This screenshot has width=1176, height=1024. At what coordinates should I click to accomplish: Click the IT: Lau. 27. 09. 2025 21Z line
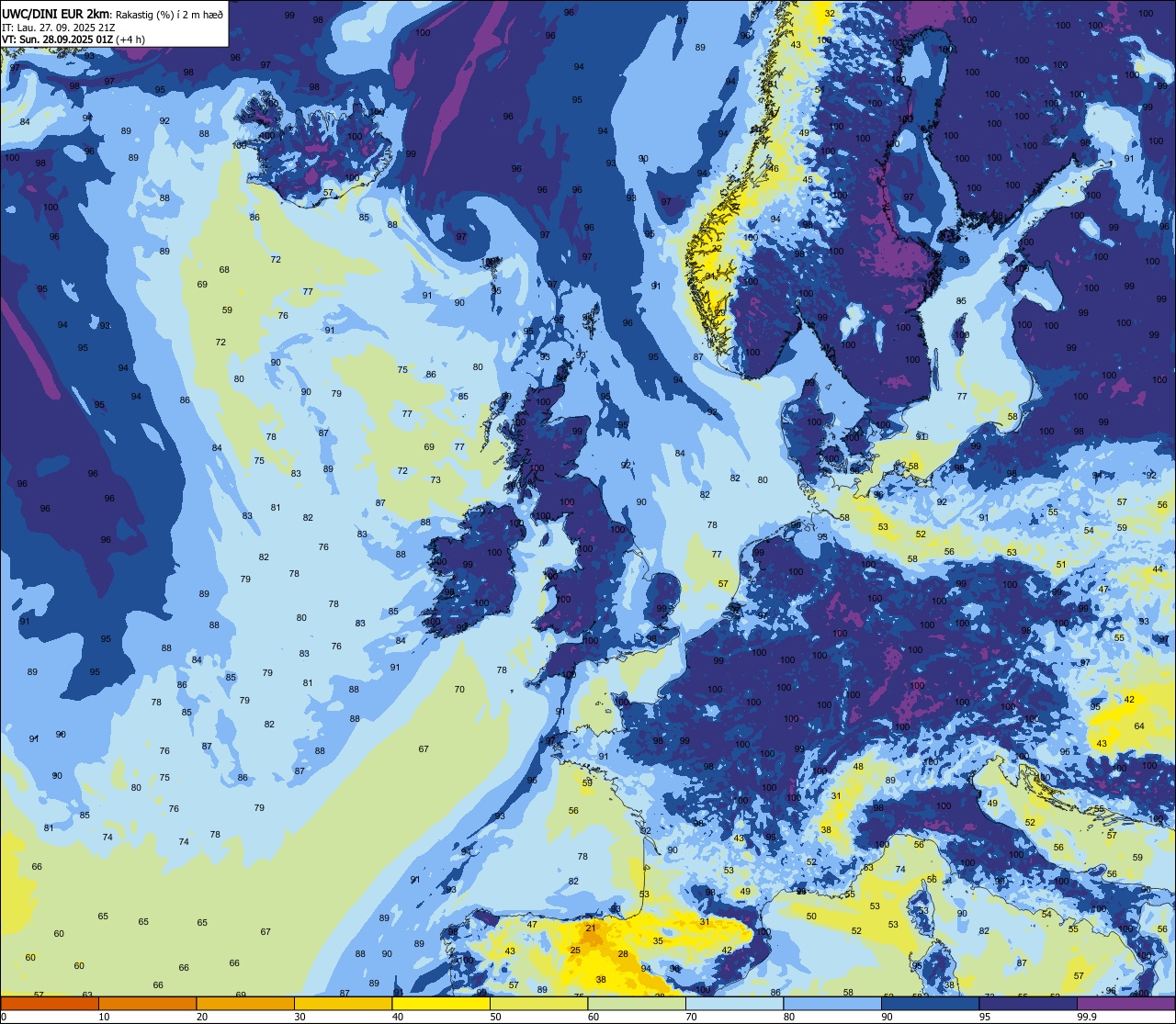point(59,27)
